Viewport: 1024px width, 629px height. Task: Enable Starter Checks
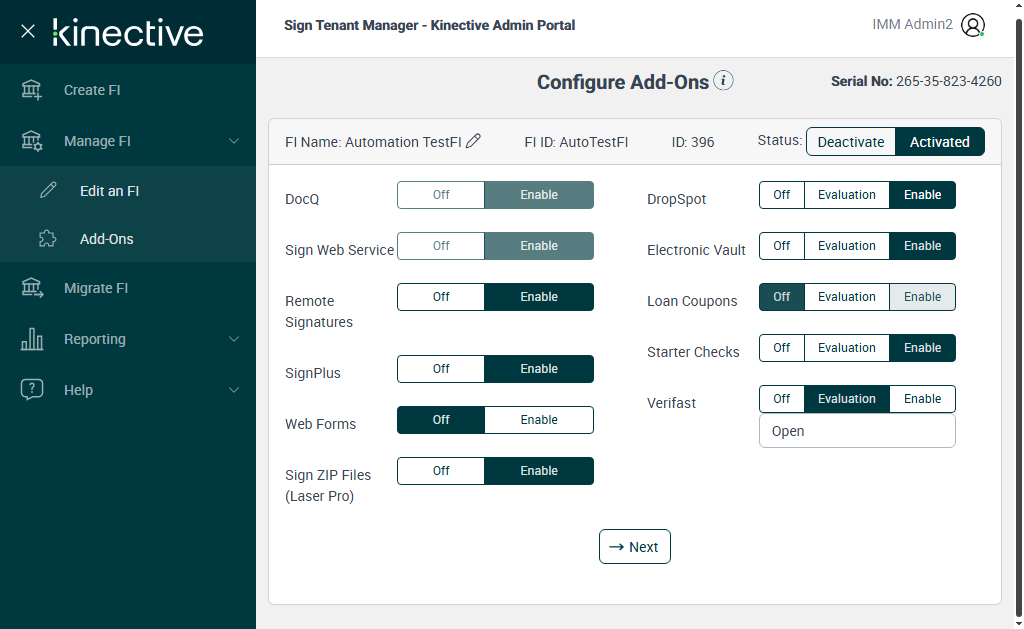(922, 347)
